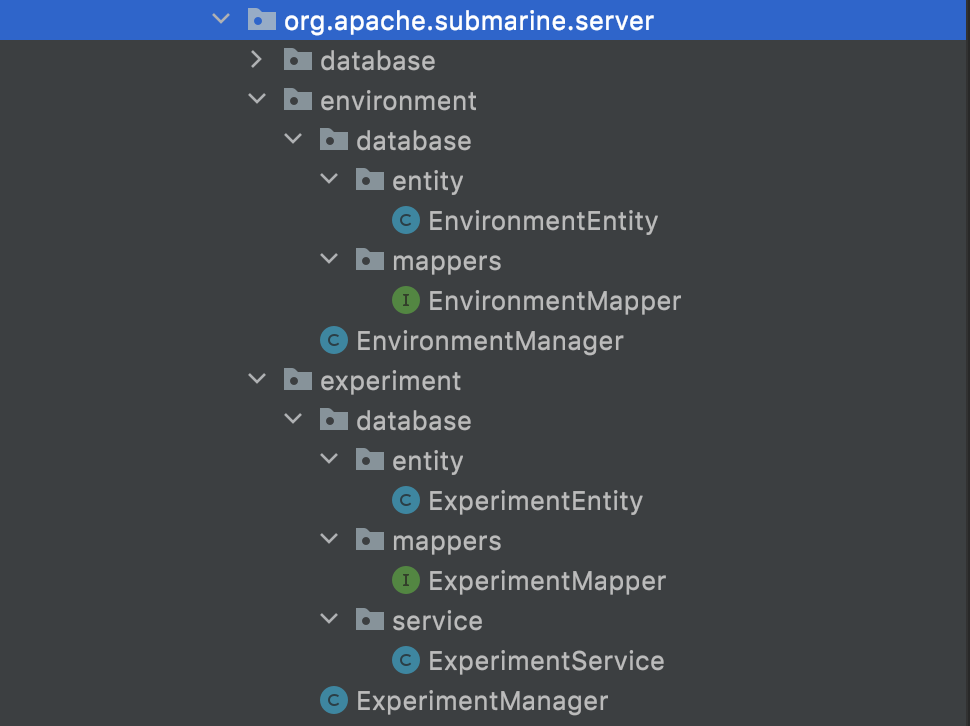970x726 pixels.
Task: Collapse entity package containing ExperimentEntity
Action: [x=329, y=459]
